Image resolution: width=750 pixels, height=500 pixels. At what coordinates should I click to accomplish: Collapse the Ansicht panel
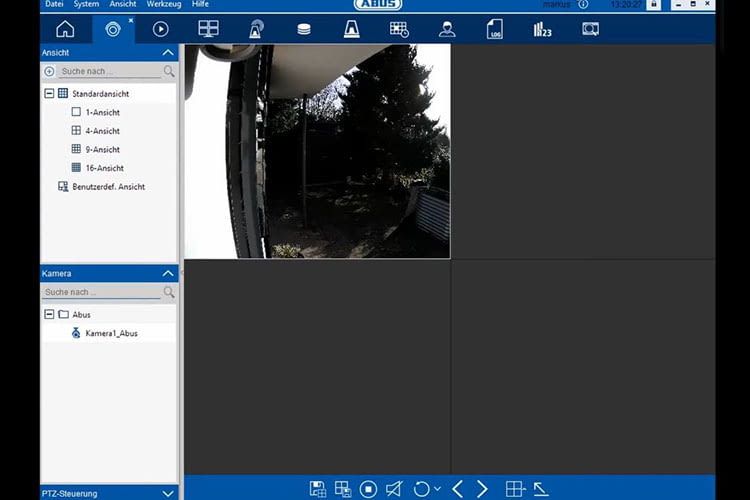167,52
